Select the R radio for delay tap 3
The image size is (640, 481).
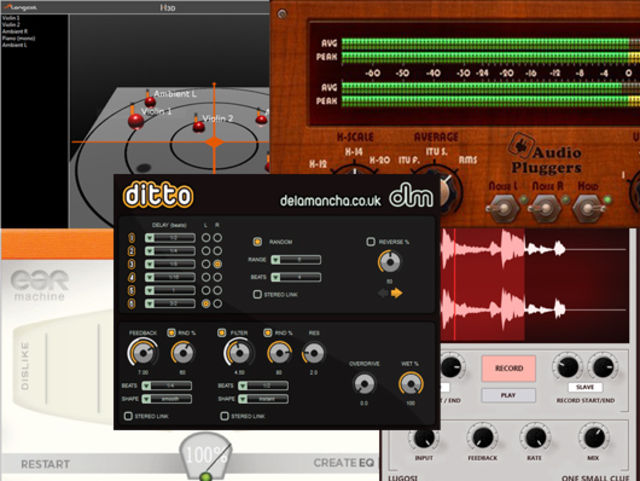pos(218,264)
